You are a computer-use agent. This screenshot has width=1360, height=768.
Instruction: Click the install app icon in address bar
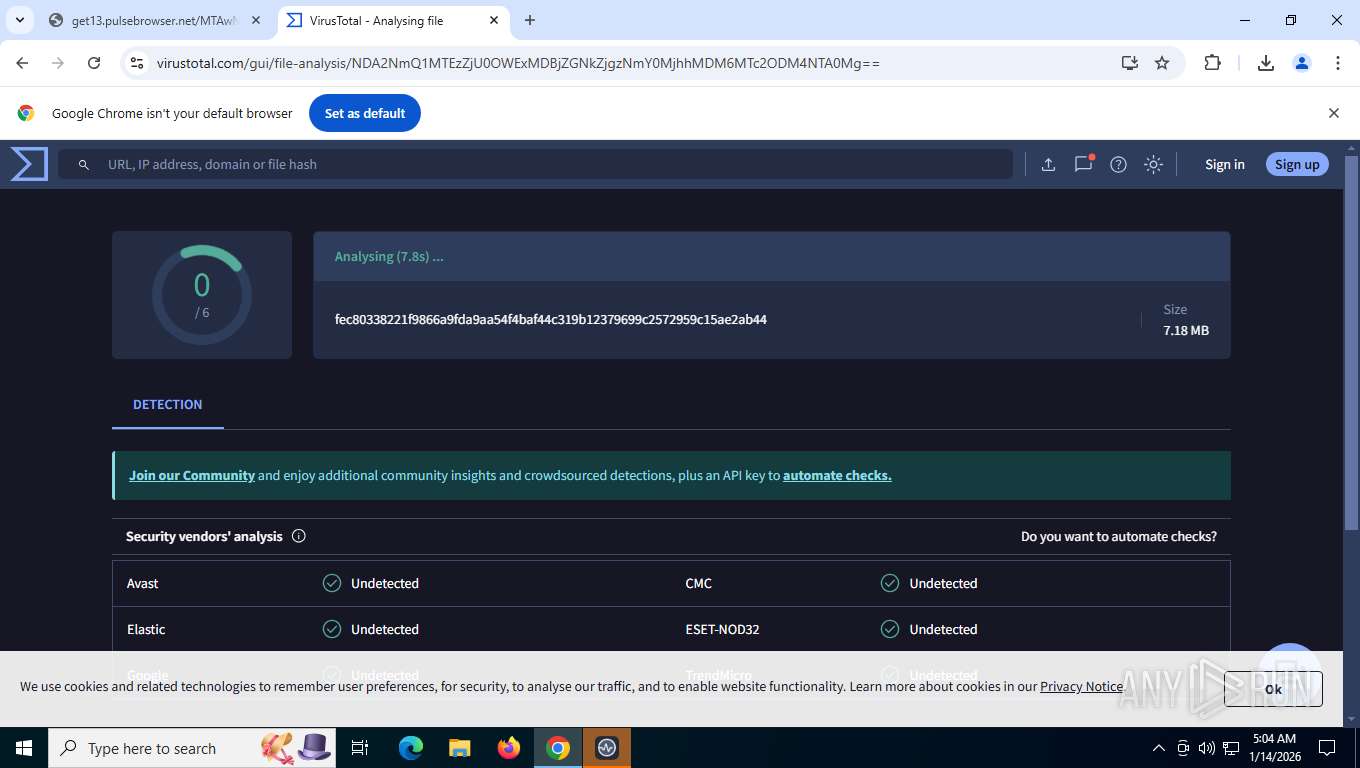tap(1129, 63)
